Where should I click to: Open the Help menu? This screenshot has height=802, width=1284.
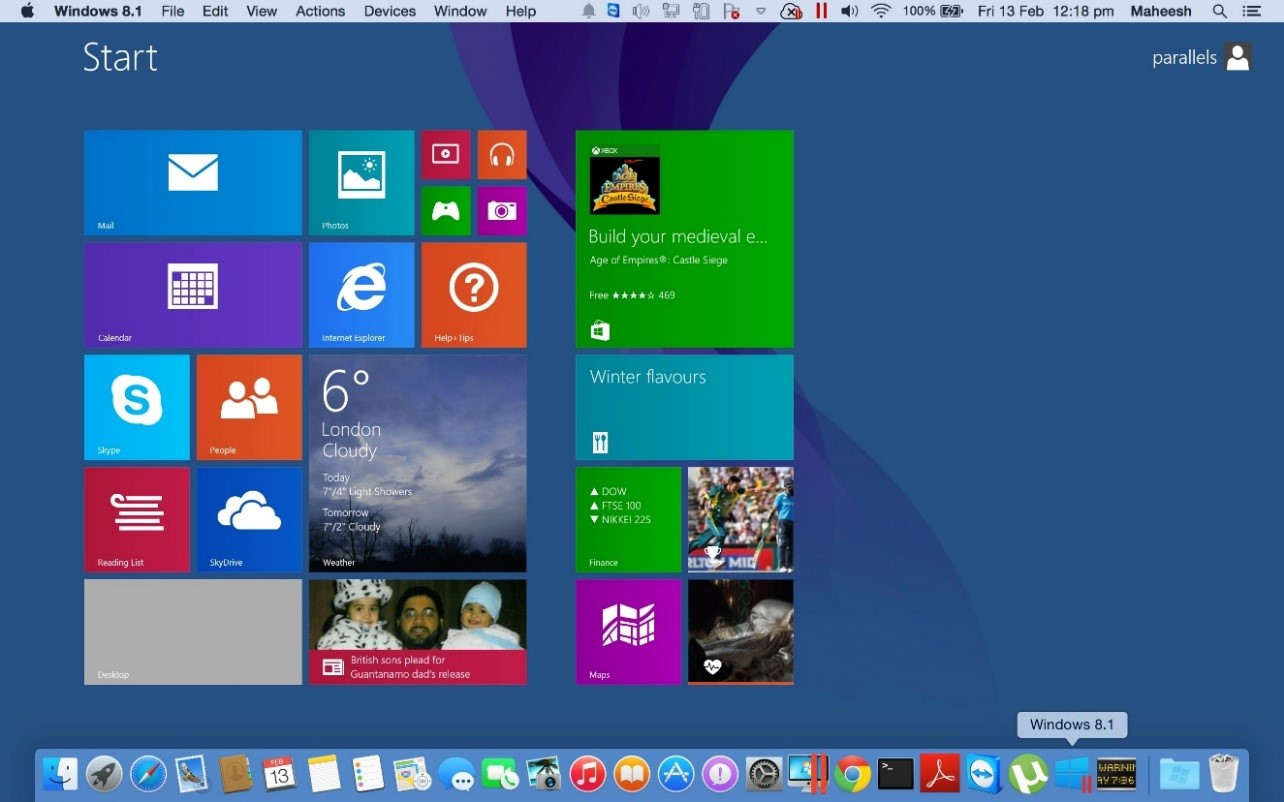pyautogui.click(x=521, y=11)
